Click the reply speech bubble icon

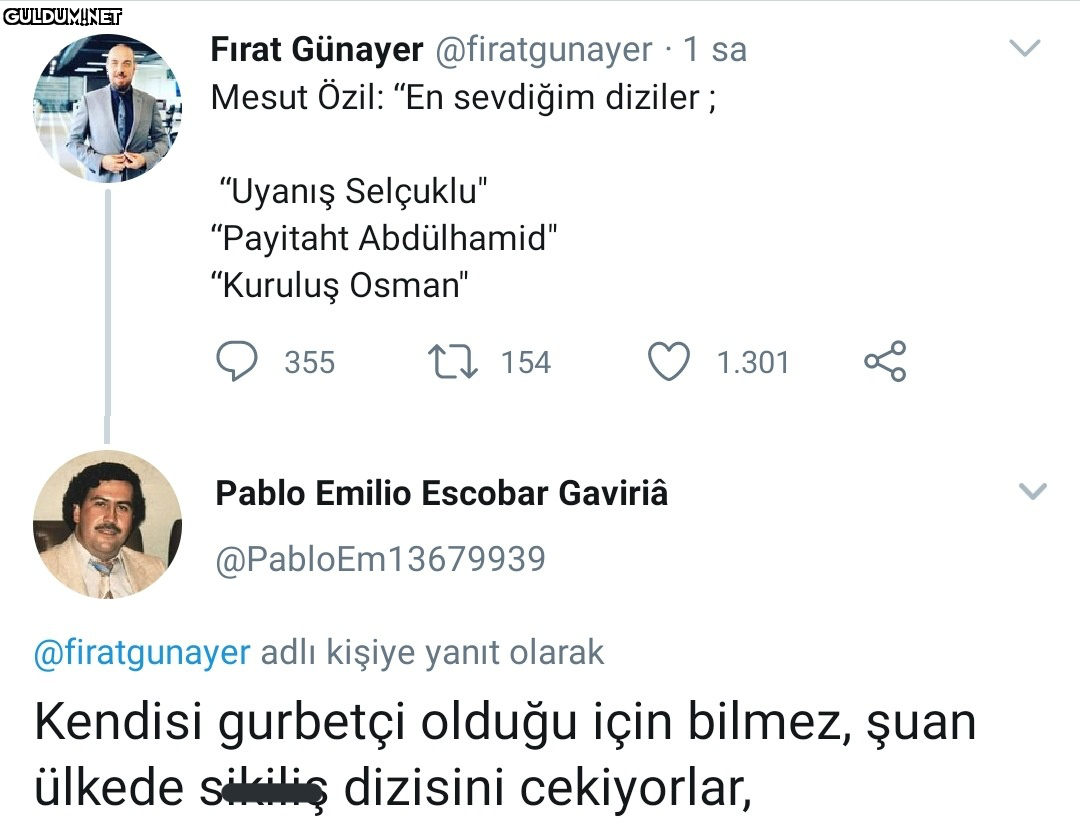tap(237, 361)
